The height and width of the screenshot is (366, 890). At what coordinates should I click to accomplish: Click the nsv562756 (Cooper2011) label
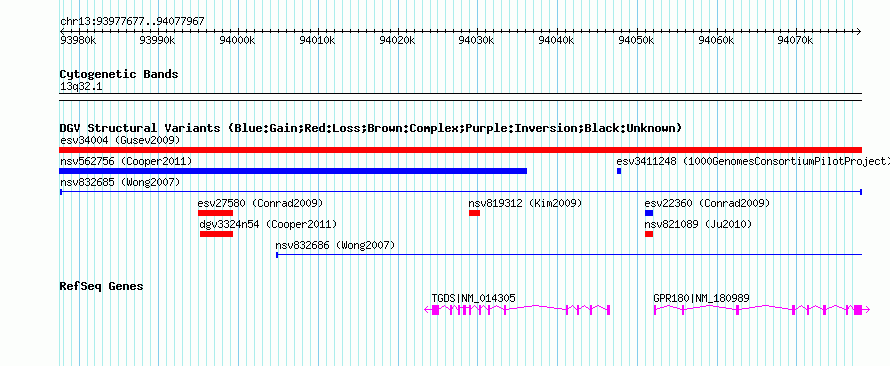point(126,162)
